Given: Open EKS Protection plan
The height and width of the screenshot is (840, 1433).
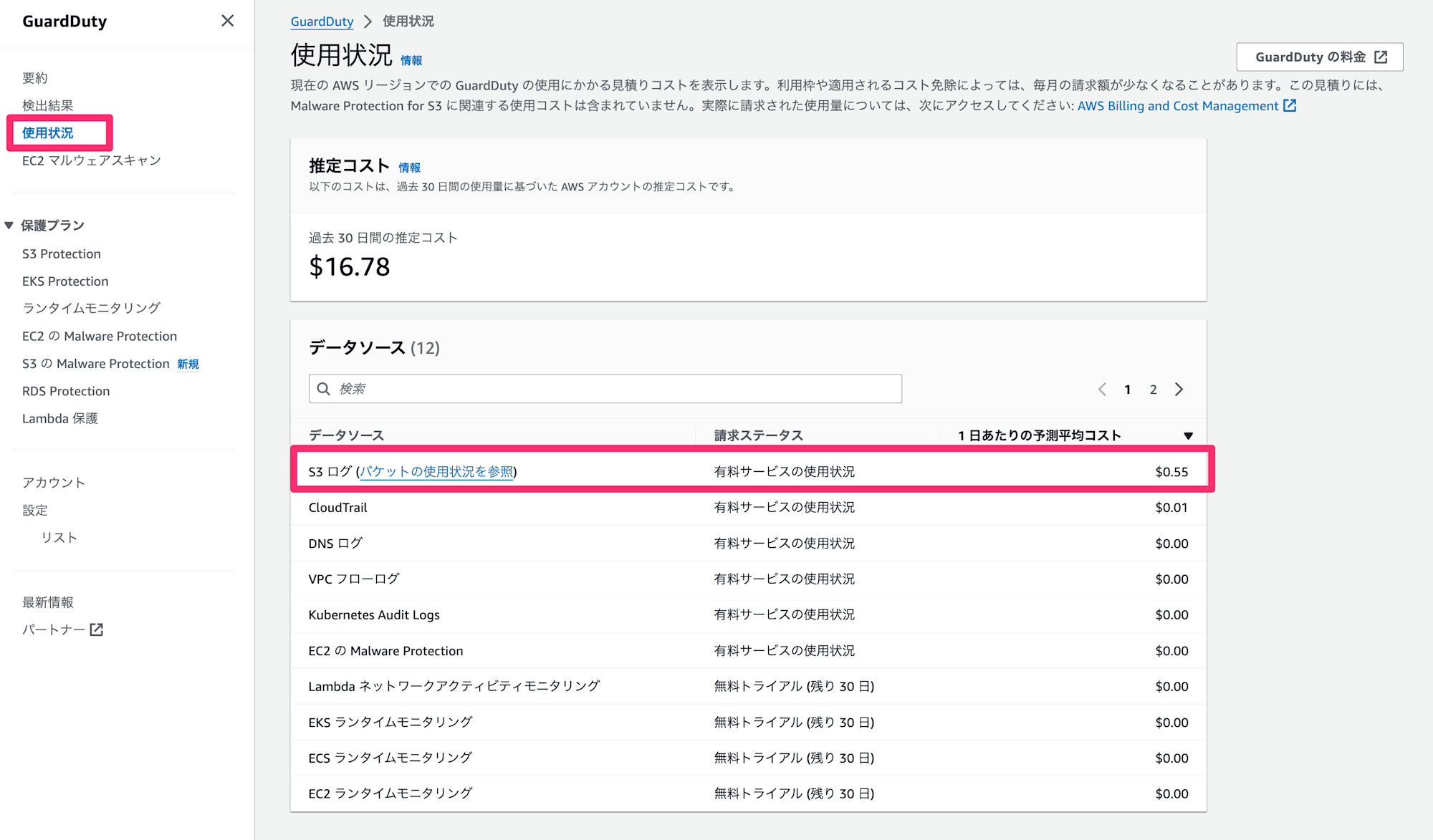Looking at the screenshot, I should 65,281.
